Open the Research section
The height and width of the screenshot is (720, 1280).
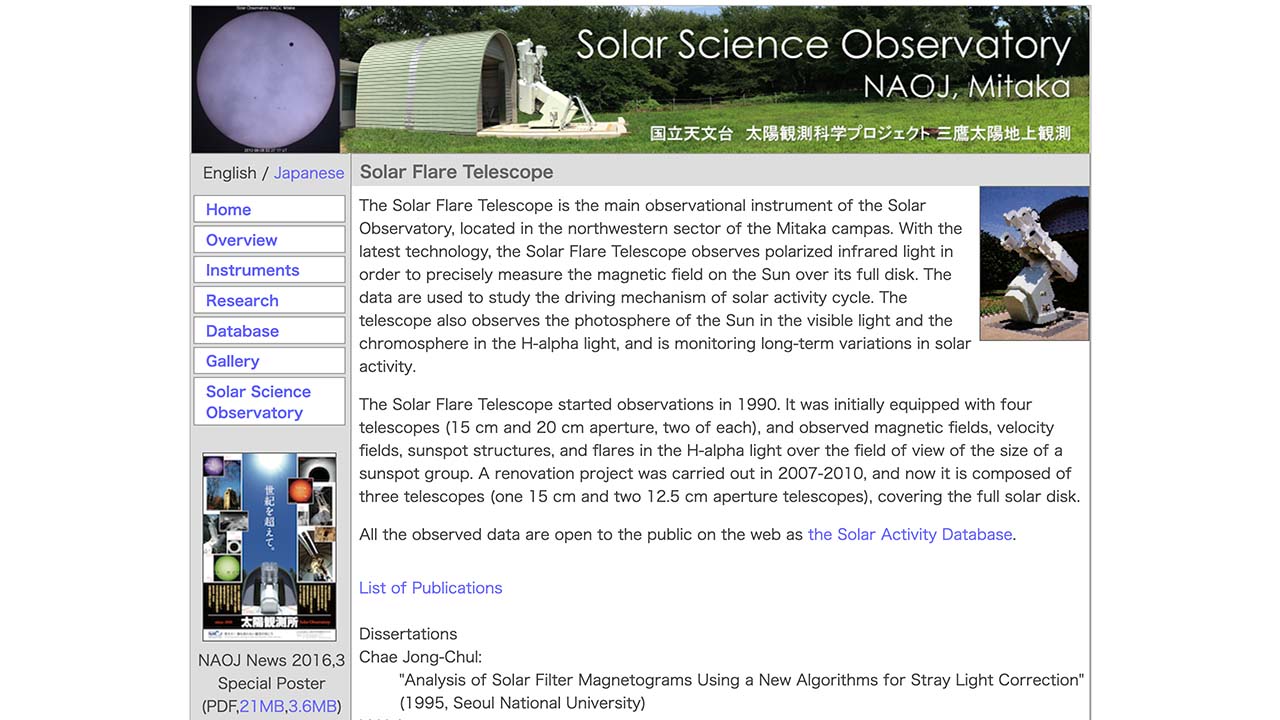242,300
